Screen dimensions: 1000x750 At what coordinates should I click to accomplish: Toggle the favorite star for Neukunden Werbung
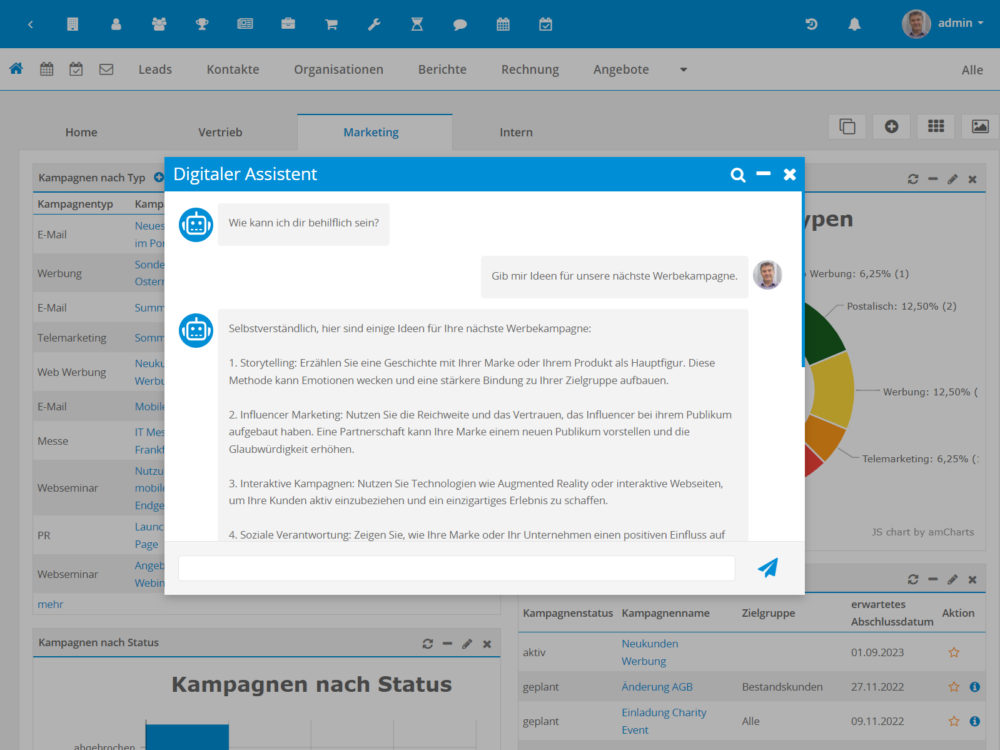pos(954,653)
